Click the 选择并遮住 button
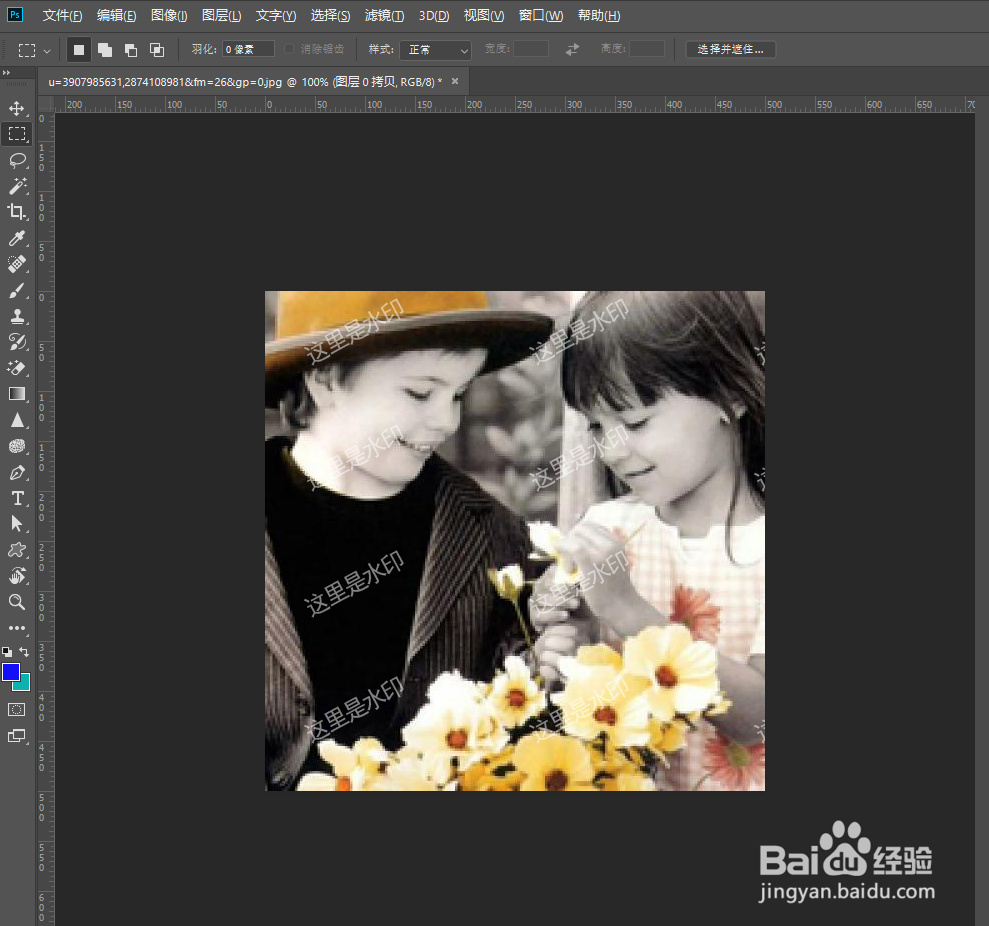 (x=730, y=49)
